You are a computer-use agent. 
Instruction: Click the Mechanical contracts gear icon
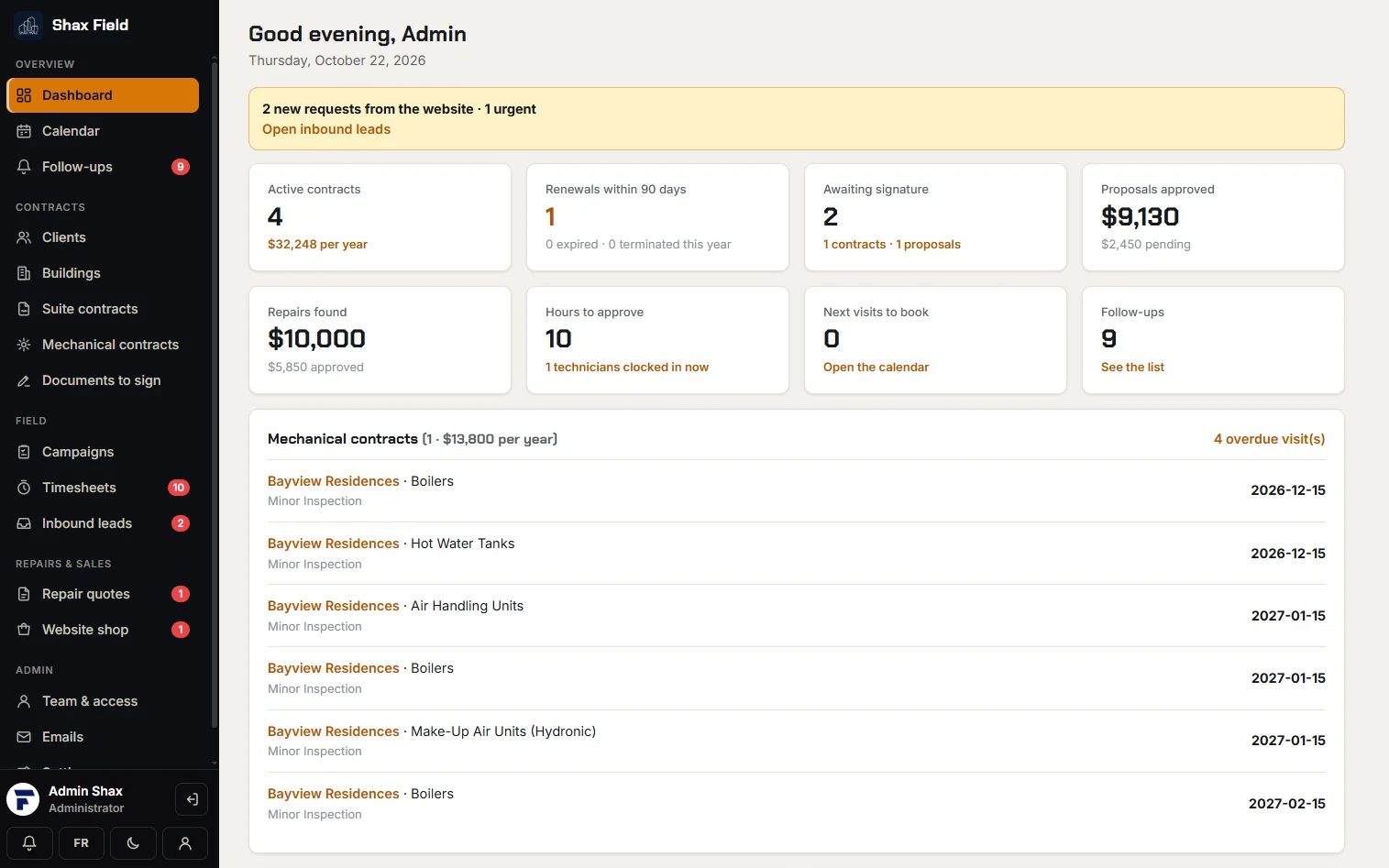(x=24, y=345)
